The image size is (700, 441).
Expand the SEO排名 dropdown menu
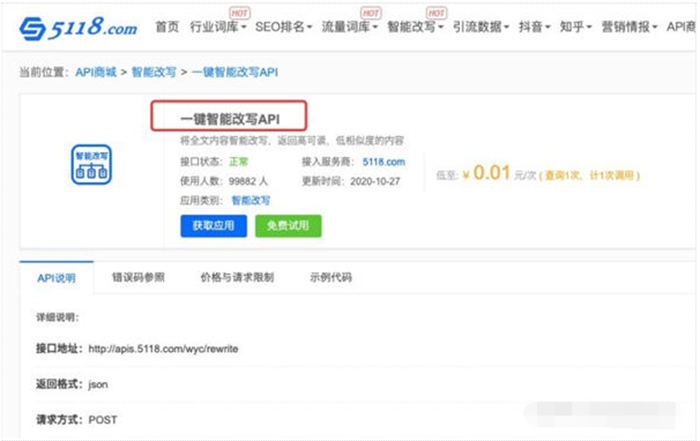coord(283,27)
